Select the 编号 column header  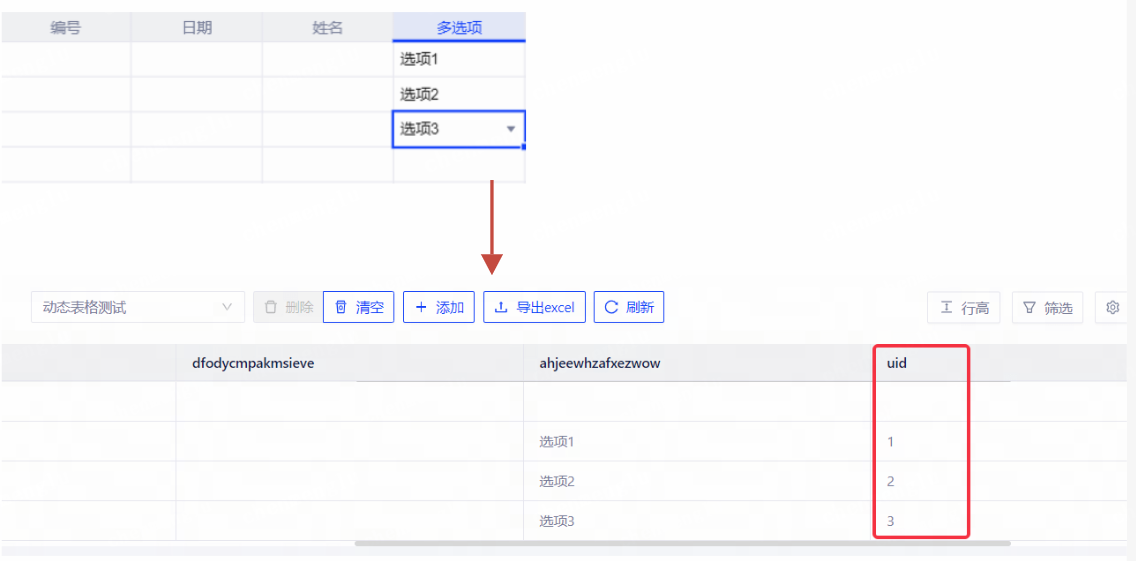point(66,28)
